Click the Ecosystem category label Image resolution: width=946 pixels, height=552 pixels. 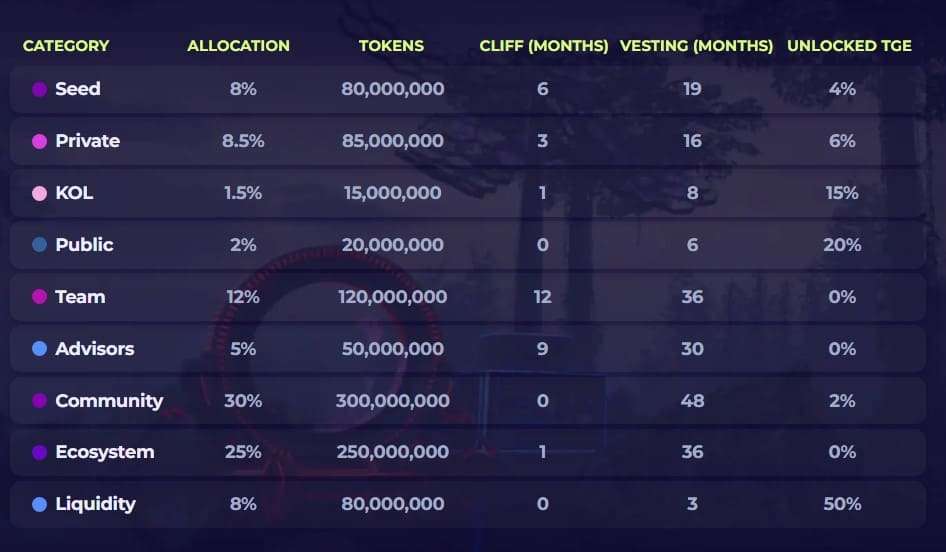tap(105, 452)
